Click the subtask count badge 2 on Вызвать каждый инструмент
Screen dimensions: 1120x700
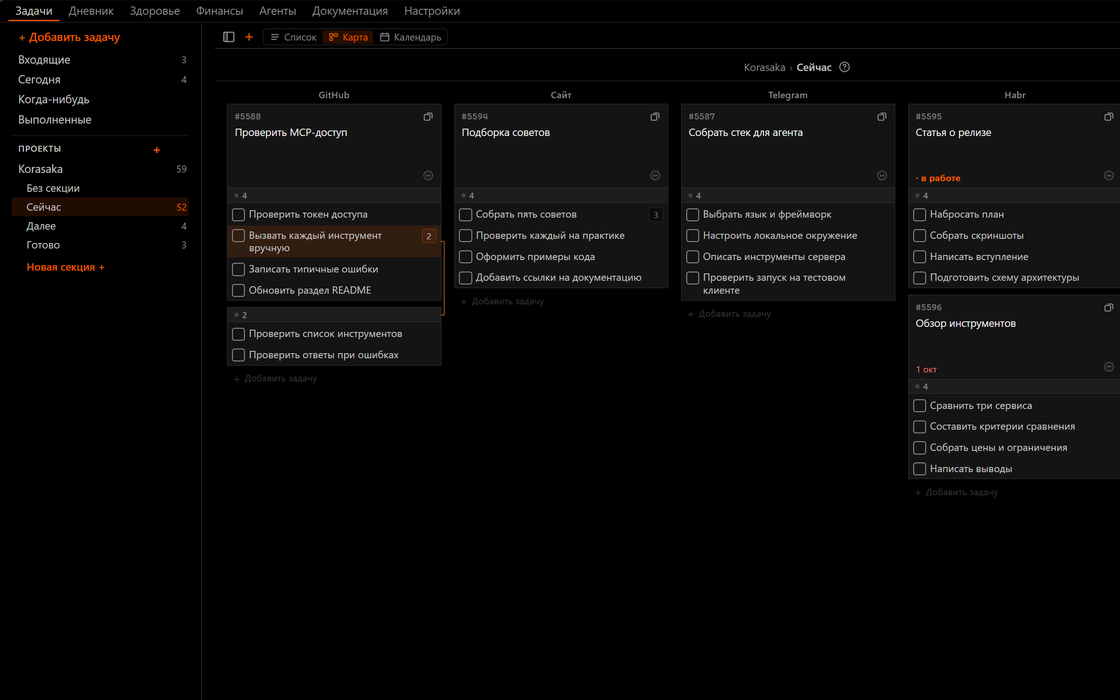point(429,236)
